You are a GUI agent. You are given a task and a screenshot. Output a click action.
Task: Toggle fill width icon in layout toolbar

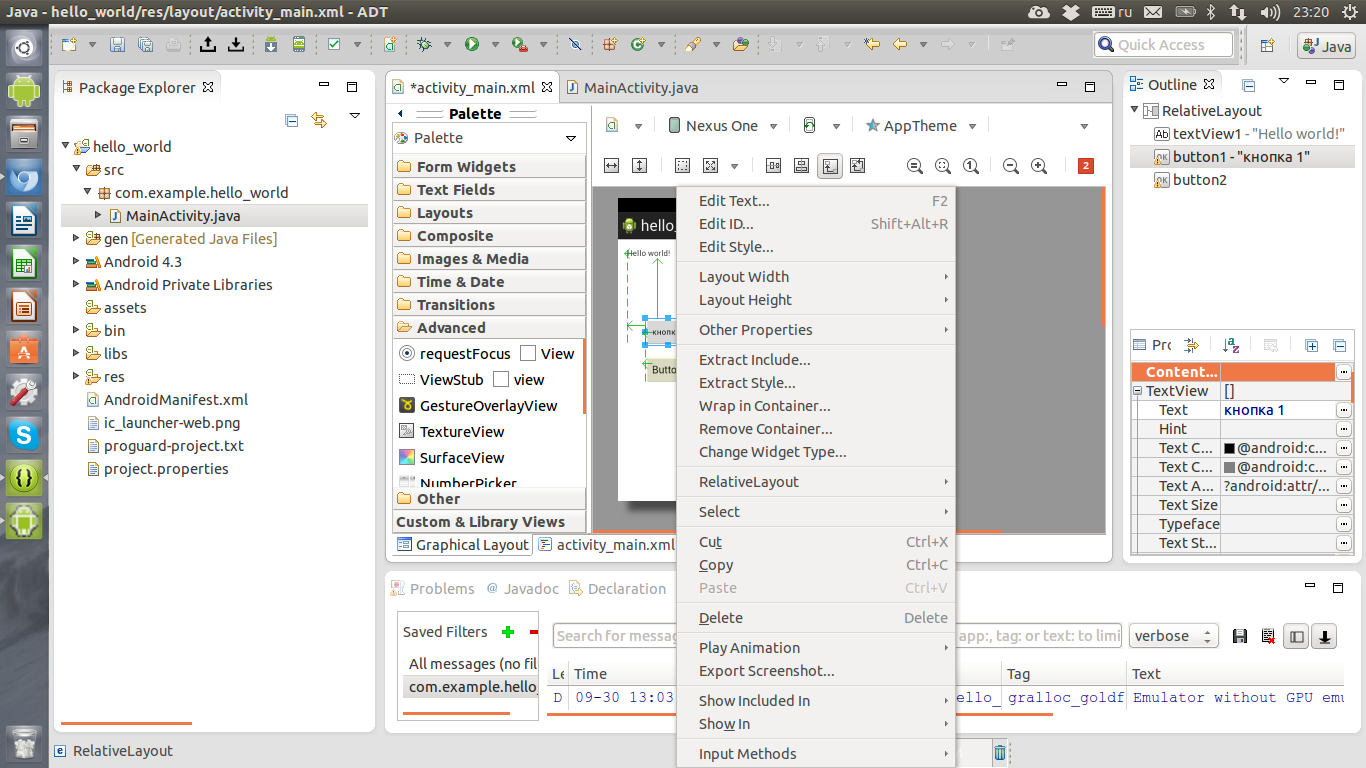pos(612,166)
